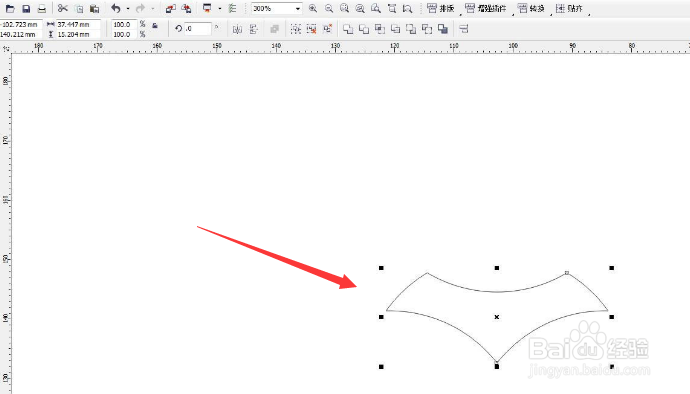Click the left-middle selection handle
The height and width of the screenshot is (394, 690).
click(x=381, y=317)
